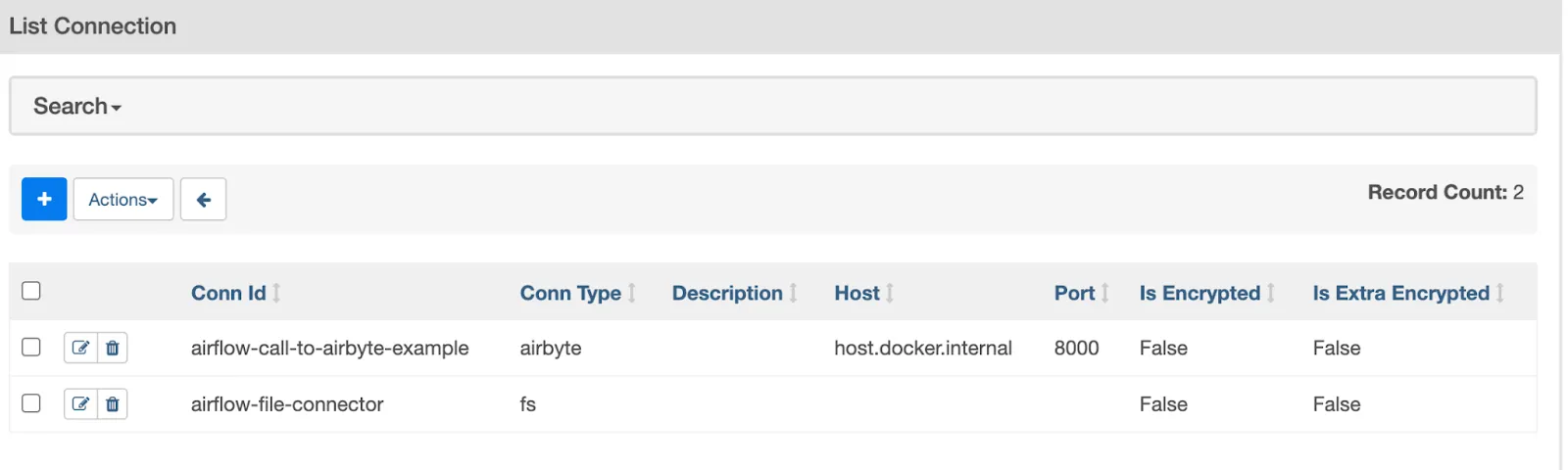Delete the airflow-call-to-airbyte-example connection
This screenshot has height=470, width=1568.
[113, 348]
